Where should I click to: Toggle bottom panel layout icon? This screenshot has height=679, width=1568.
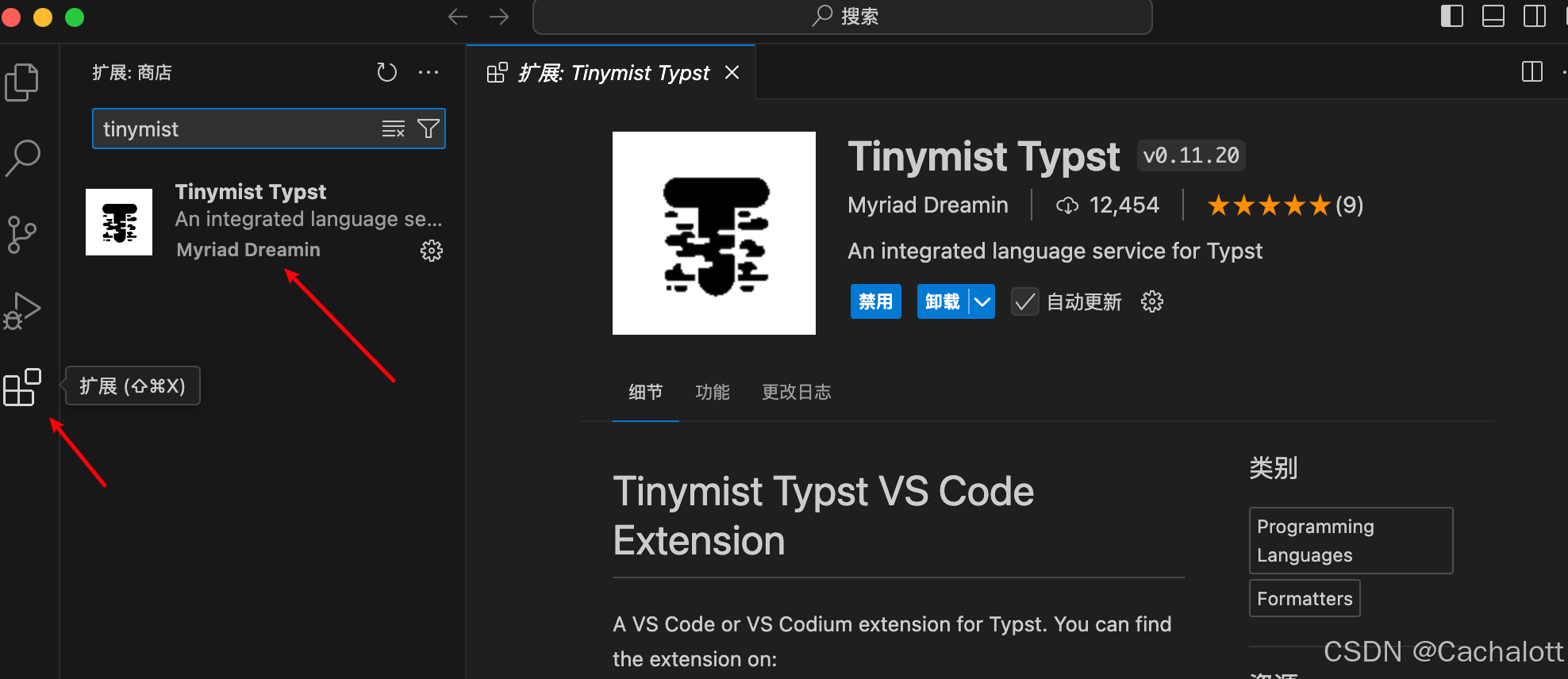click(1493, 16)
